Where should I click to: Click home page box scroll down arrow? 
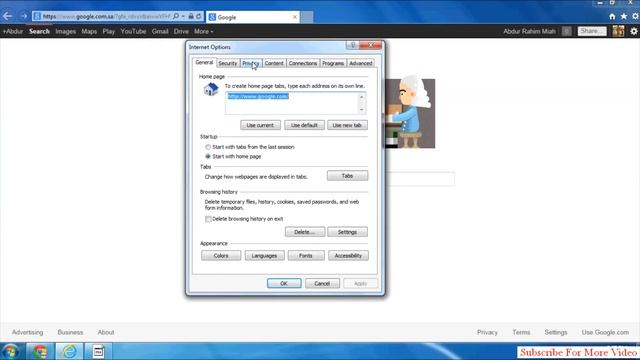(361, 110)
